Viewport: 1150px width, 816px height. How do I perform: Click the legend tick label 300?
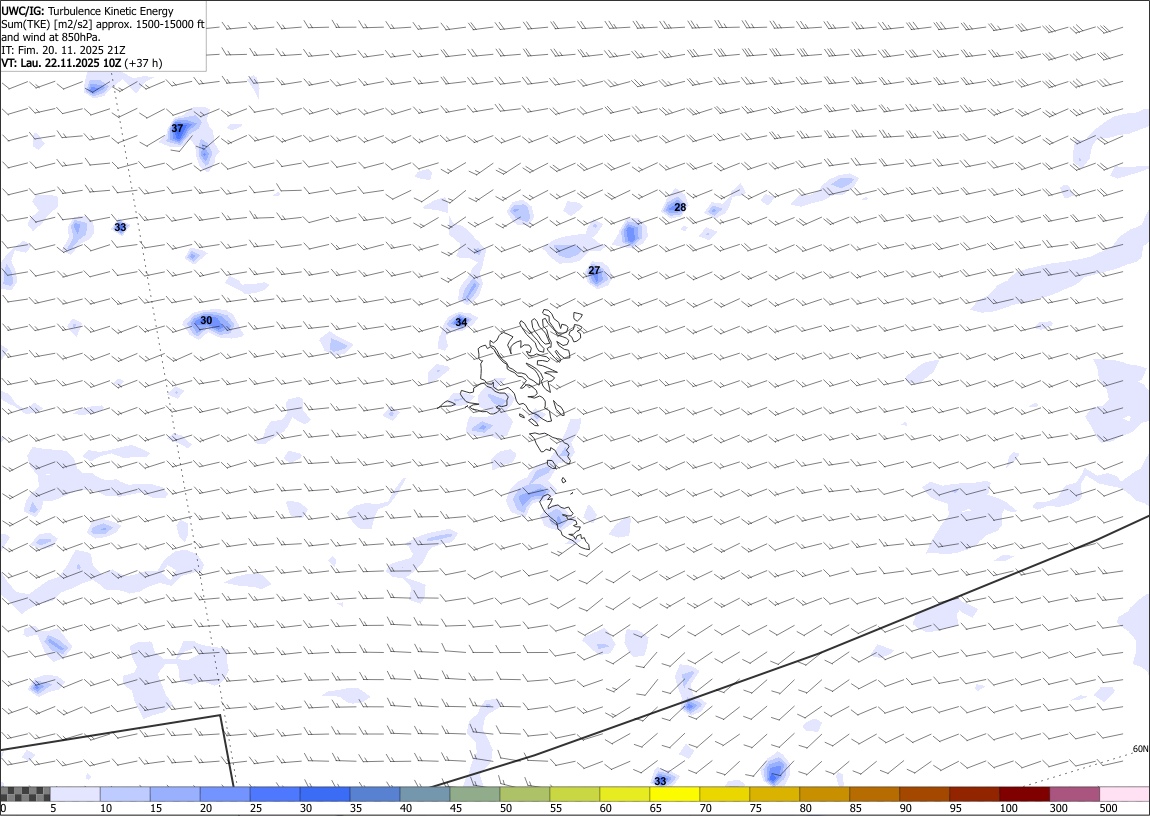(x=1058, y=808)
